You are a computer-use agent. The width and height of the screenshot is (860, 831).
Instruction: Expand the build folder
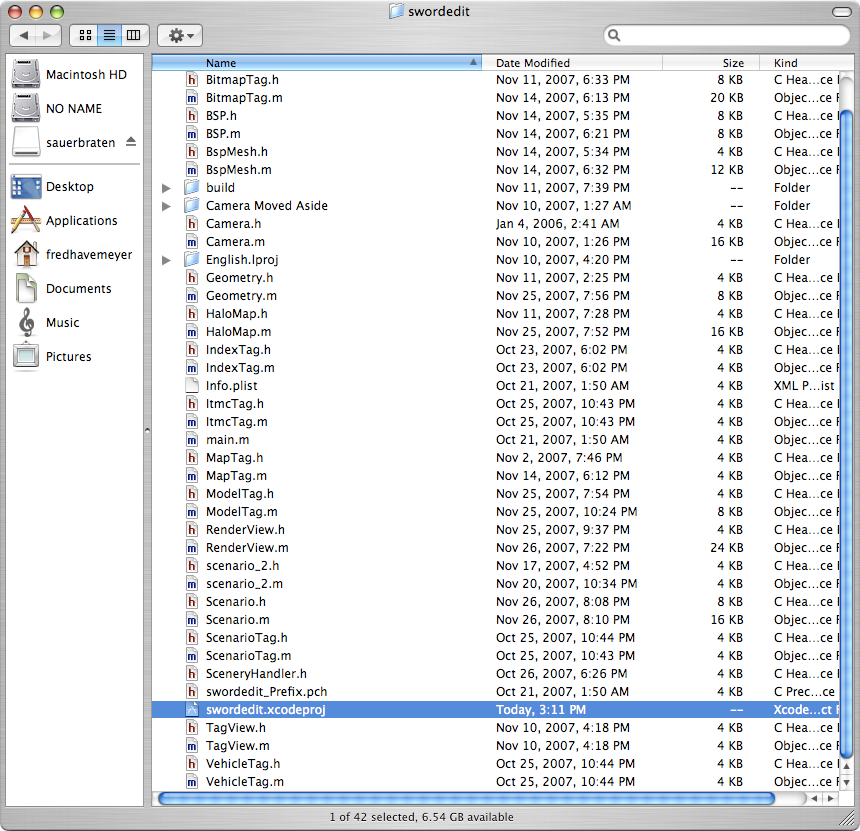click(x=166, y=188)
